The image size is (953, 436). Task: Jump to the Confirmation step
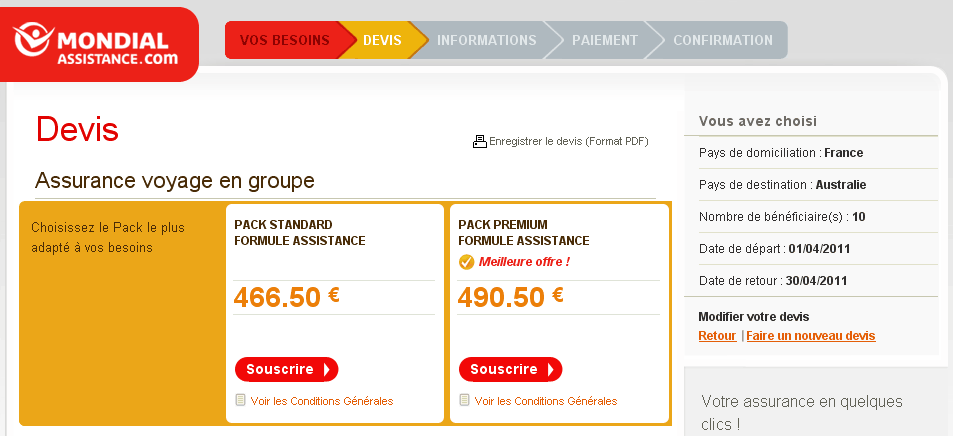click(722, 40)
